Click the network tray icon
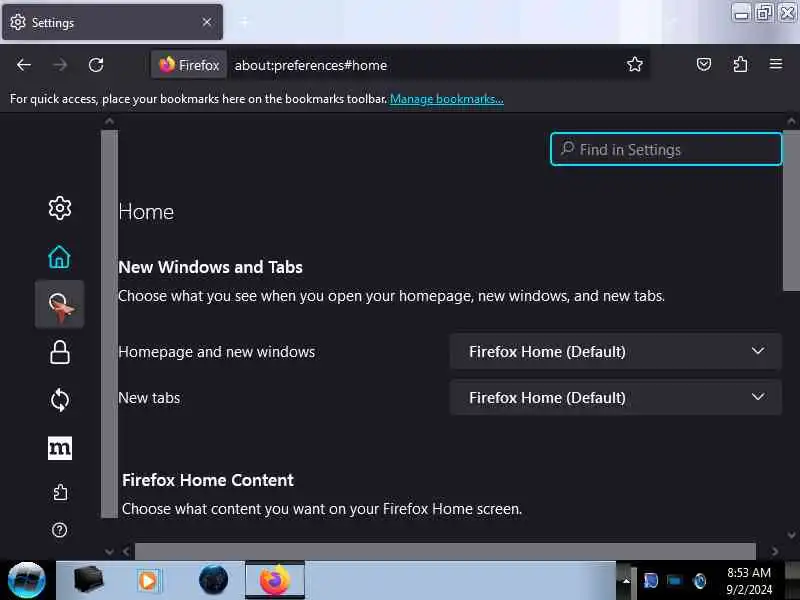 pyautogui.click(x=674, y=581)
